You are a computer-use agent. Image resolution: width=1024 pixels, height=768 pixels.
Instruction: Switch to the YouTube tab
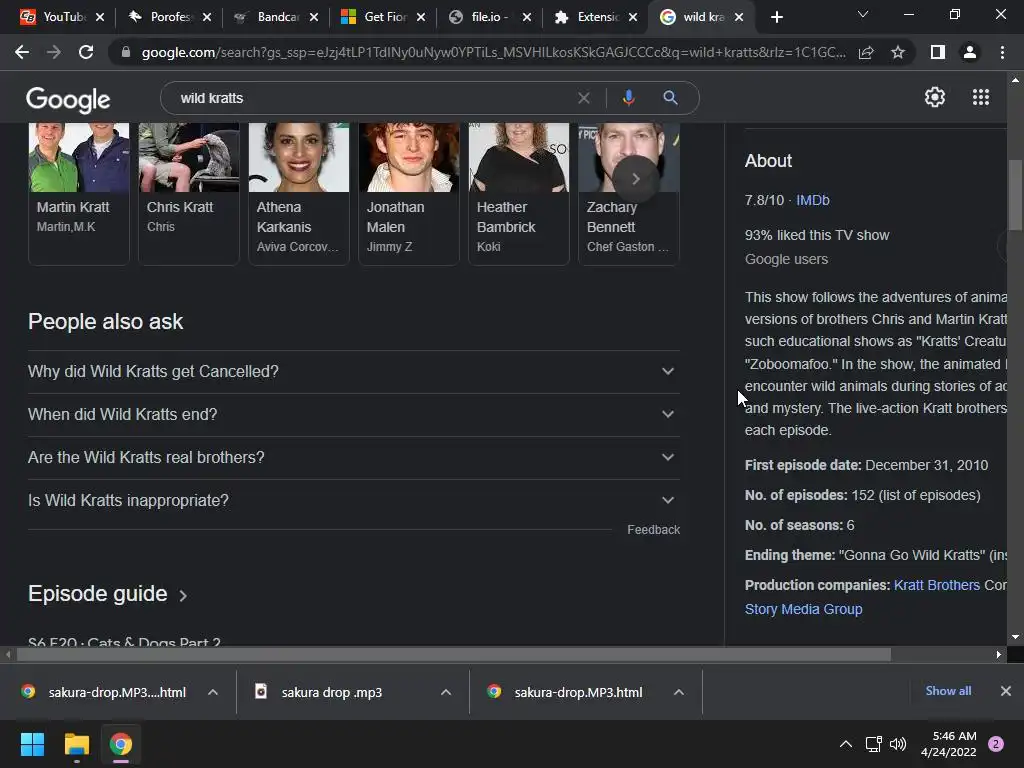(x=55, y=17)
